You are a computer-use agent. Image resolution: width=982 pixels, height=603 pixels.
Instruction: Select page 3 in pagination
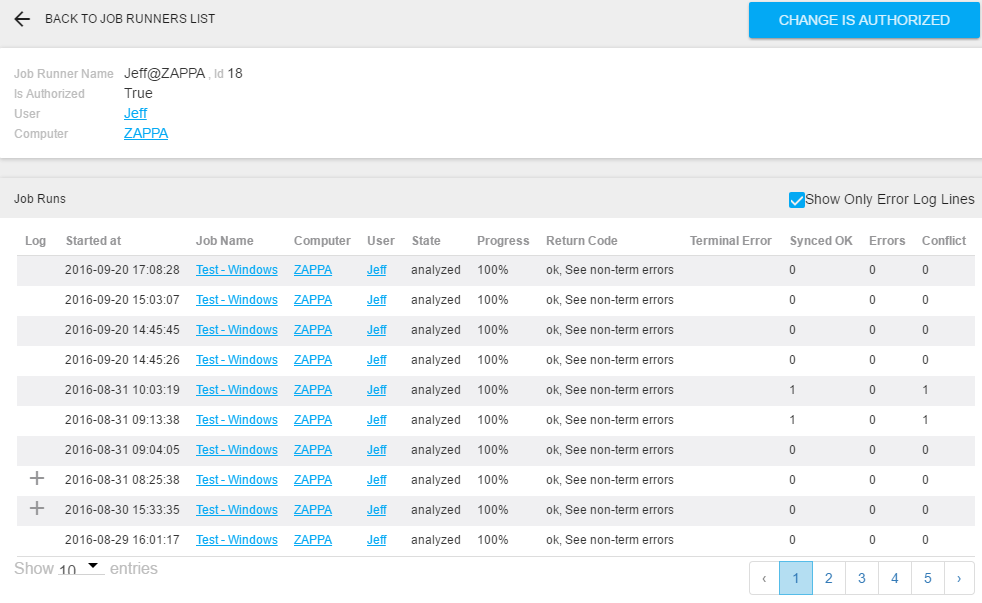pos(861,578)
